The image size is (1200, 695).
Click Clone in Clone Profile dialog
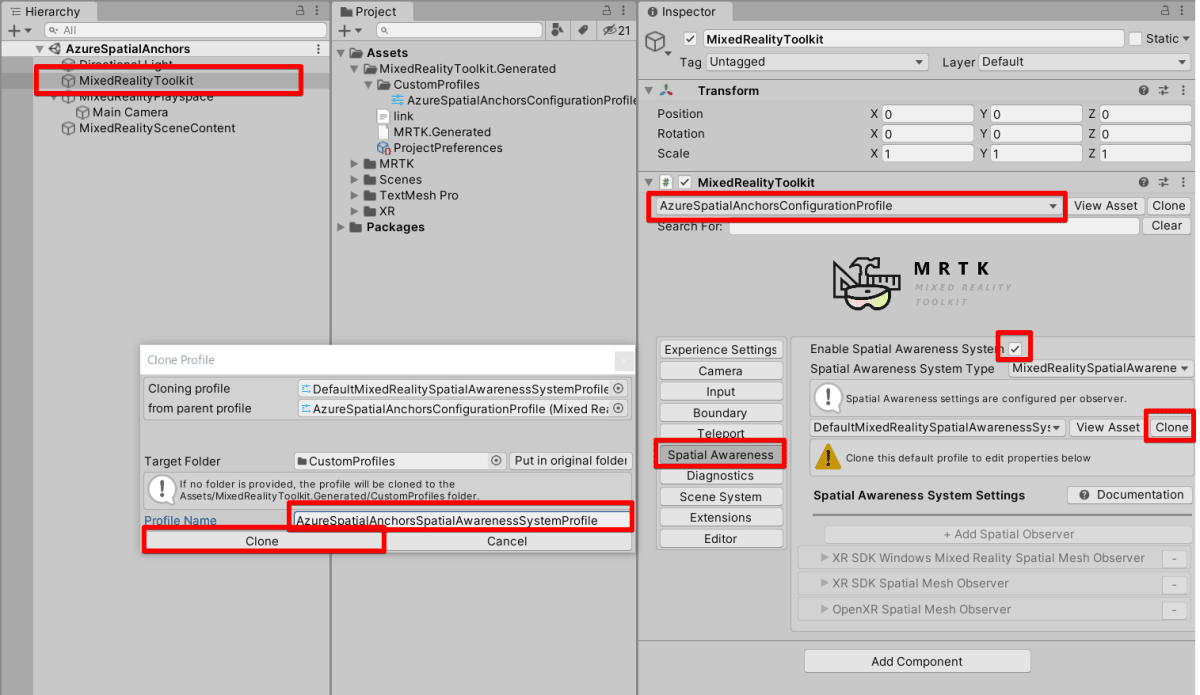click(262, 541)
